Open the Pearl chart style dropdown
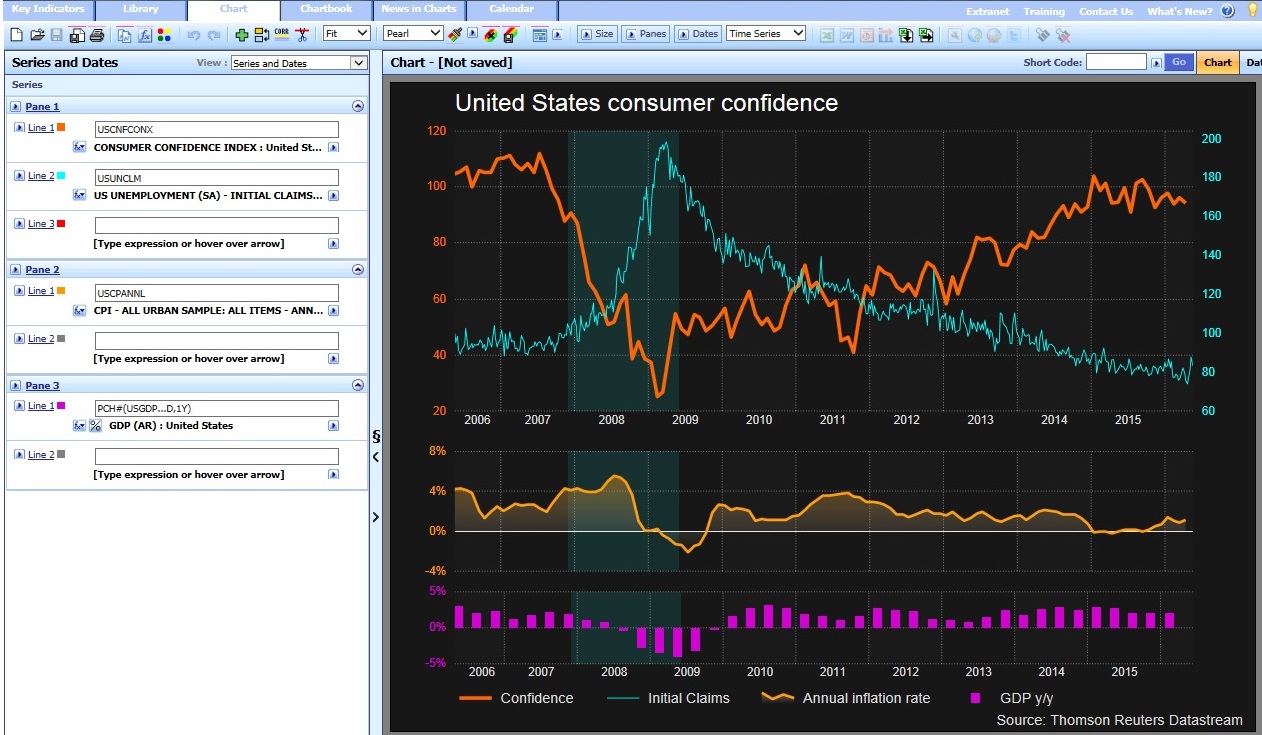The width and height of the screenshot is (1262, 735). [413, 34]
